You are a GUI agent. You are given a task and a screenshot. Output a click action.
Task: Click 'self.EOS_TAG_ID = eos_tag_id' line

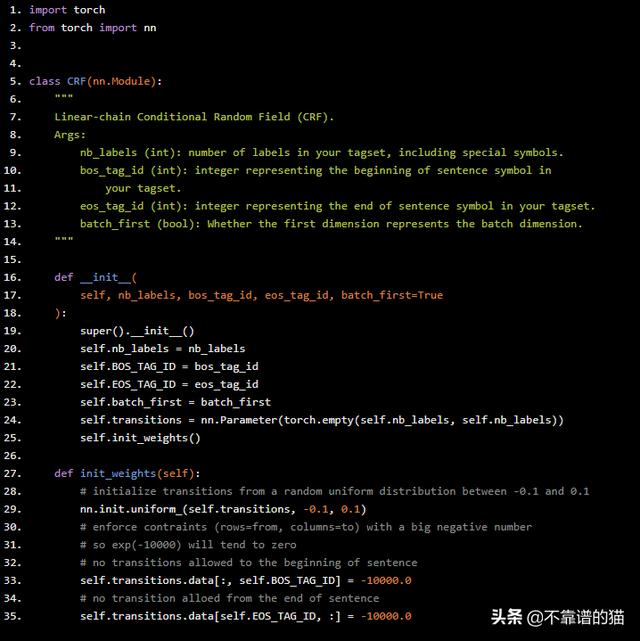(x=169, y=384)
